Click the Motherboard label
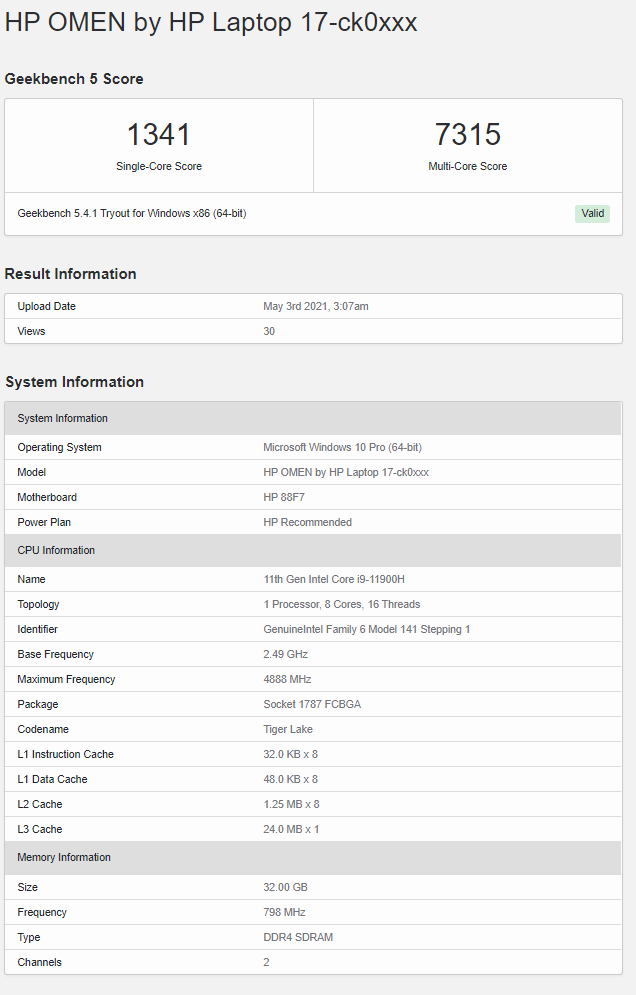This screenshot has height=995, width=636. tap(47, 498)
